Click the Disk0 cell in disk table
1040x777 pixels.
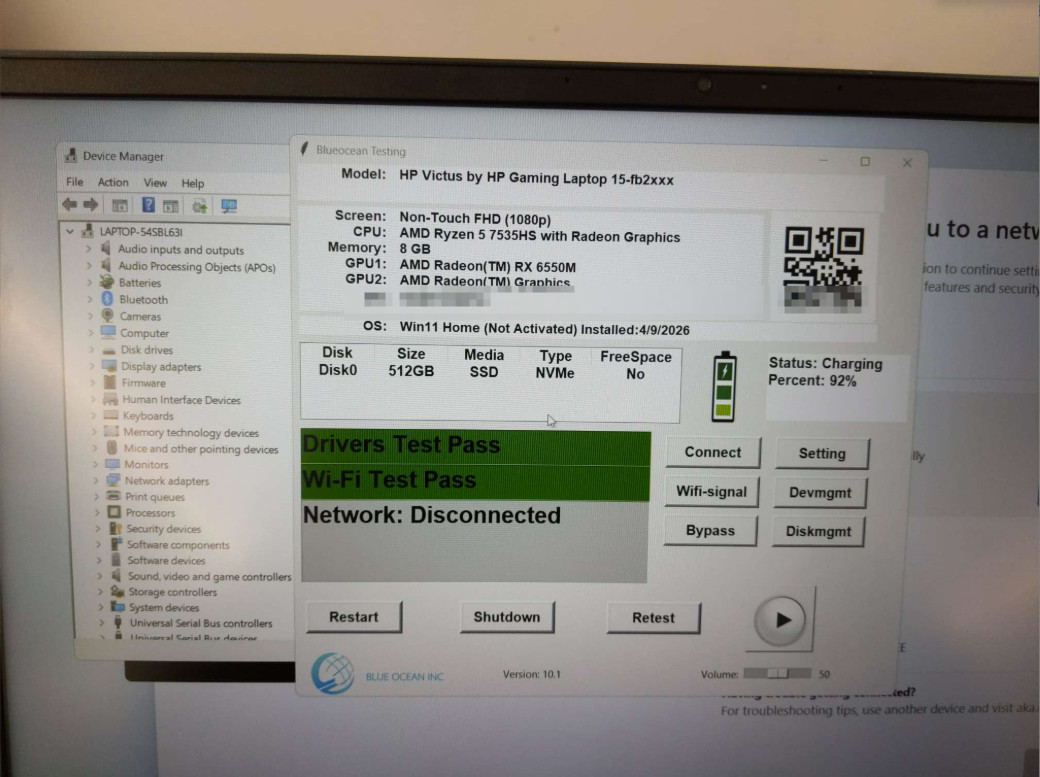tap(338, 370)
